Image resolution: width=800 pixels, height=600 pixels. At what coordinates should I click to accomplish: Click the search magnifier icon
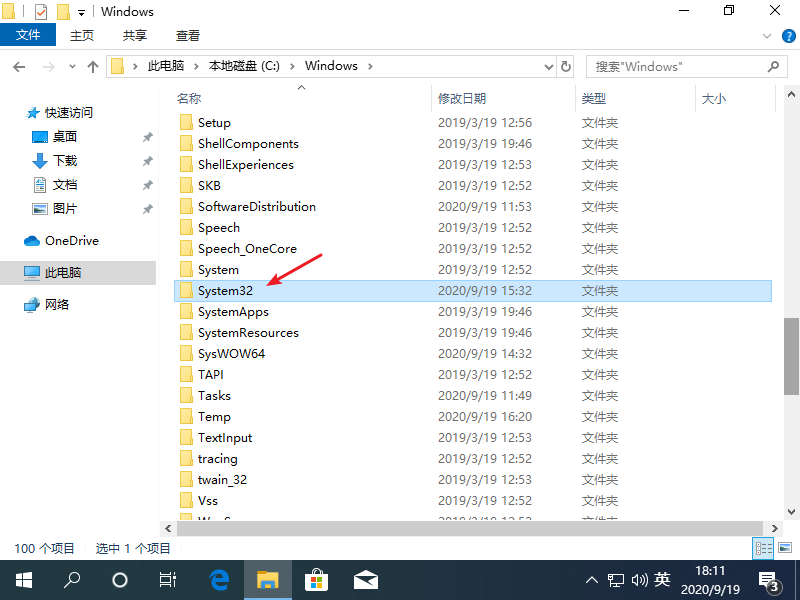pos(773,67)
